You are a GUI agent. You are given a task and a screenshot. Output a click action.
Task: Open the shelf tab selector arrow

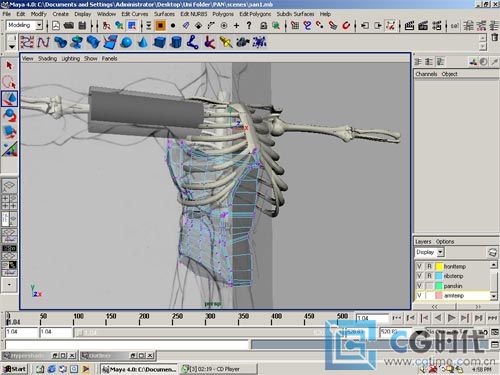[12, 46]
